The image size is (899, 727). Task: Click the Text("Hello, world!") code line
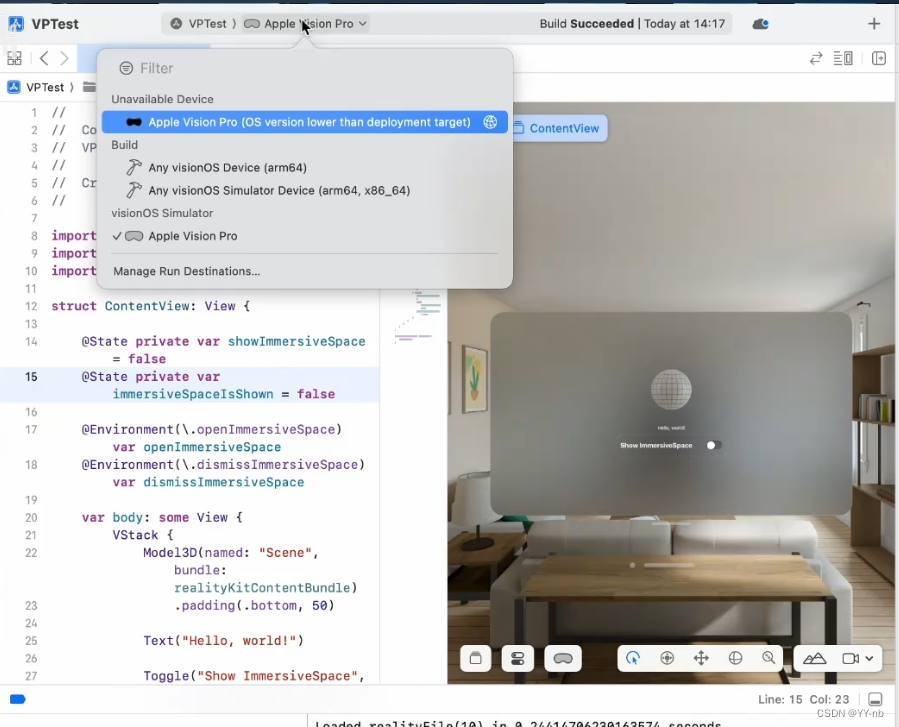tap(224, 640)
